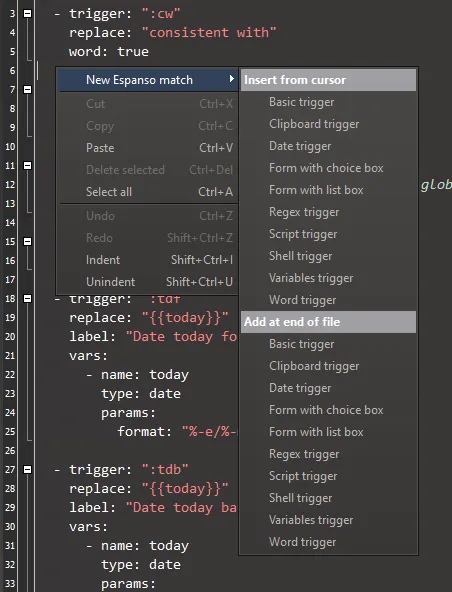Insert Regex trigger from cursor
Screen dimensions: 452x592
coord(328,212)
